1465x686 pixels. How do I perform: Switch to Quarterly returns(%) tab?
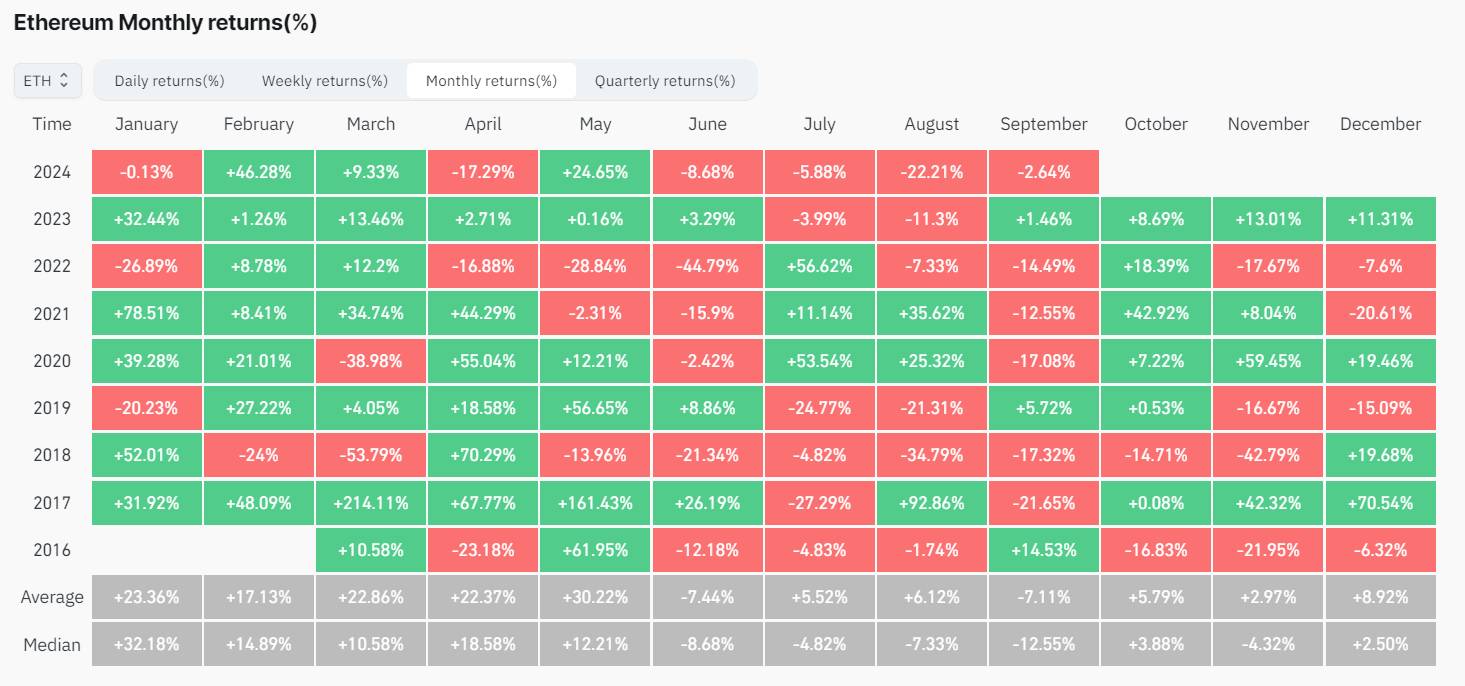tap(665, 81)
